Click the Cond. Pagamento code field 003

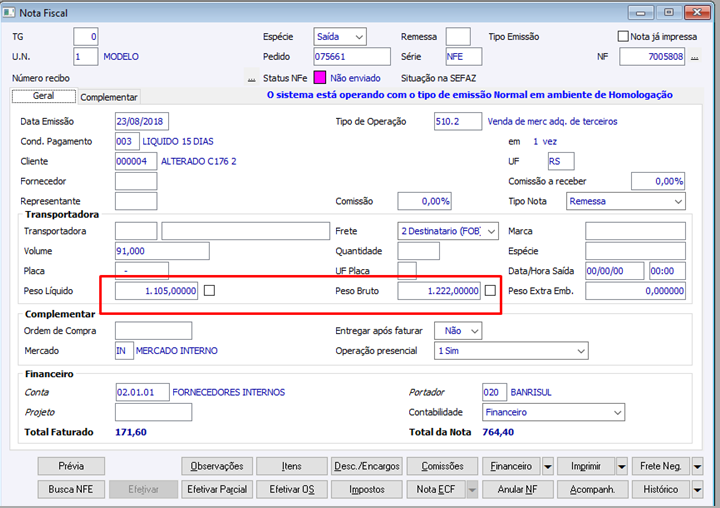127,141
